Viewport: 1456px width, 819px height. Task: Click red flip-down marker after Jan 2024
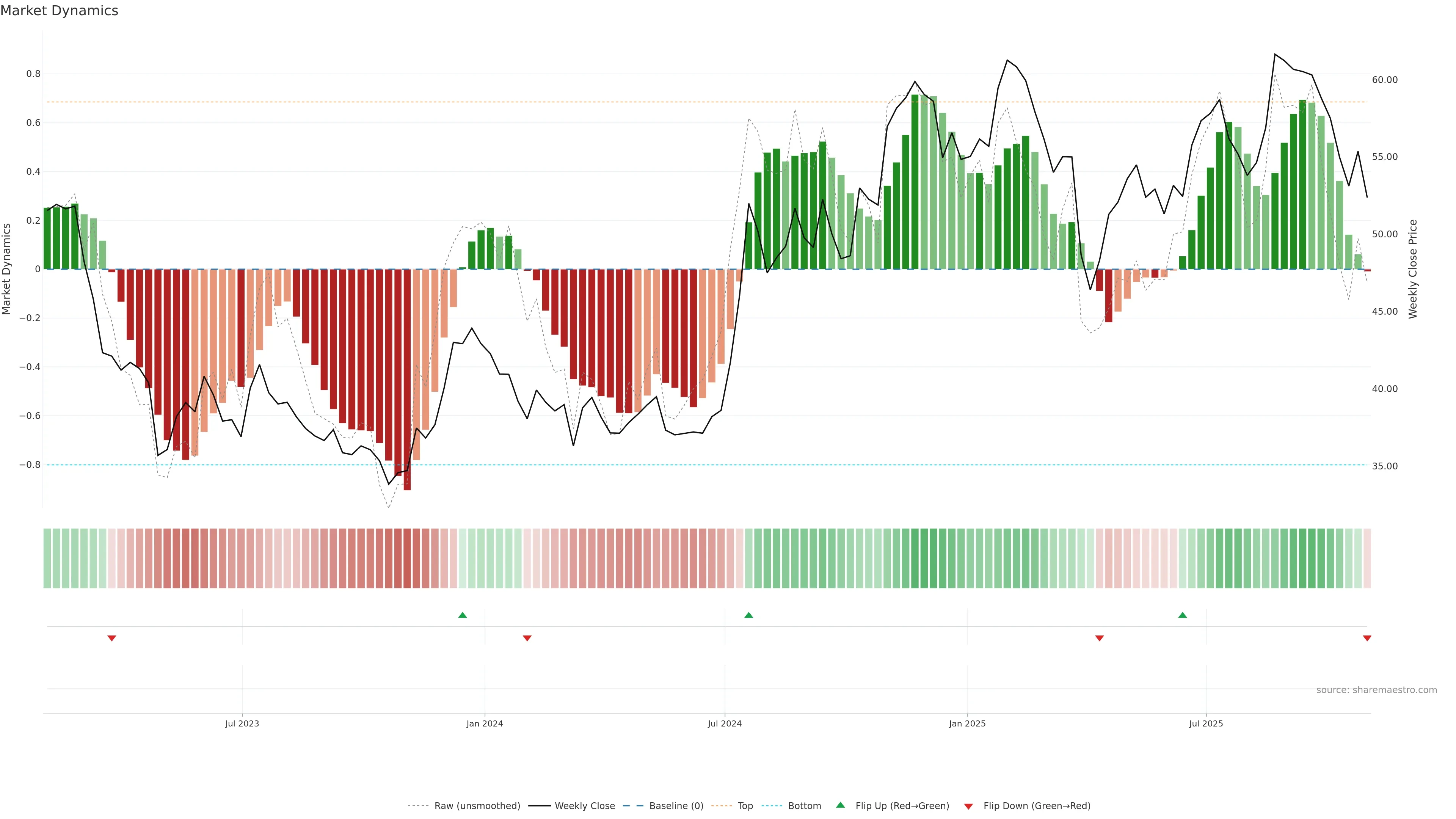(527, 638)
